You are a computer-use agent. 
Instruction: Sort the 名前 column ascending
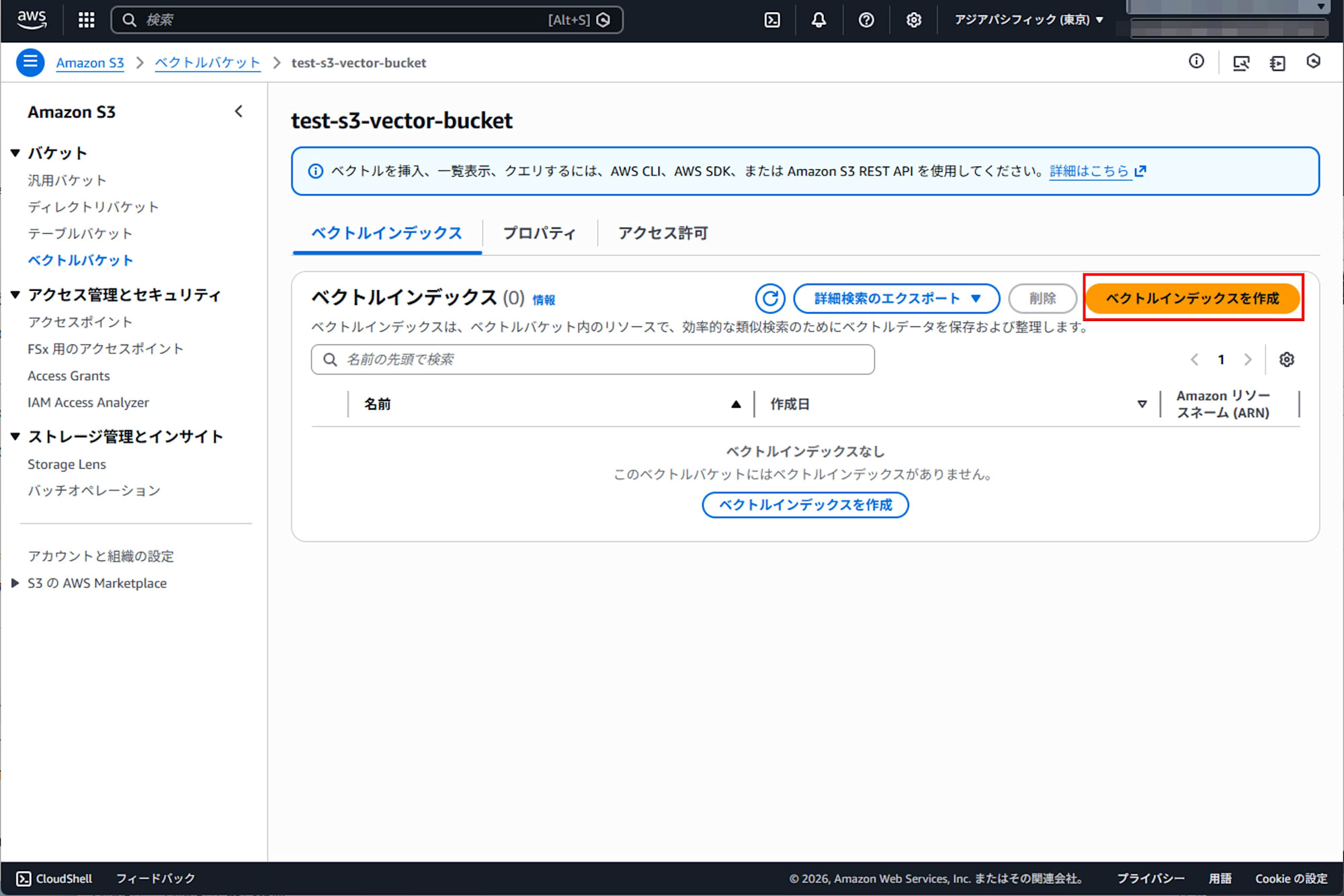(736, 404)
